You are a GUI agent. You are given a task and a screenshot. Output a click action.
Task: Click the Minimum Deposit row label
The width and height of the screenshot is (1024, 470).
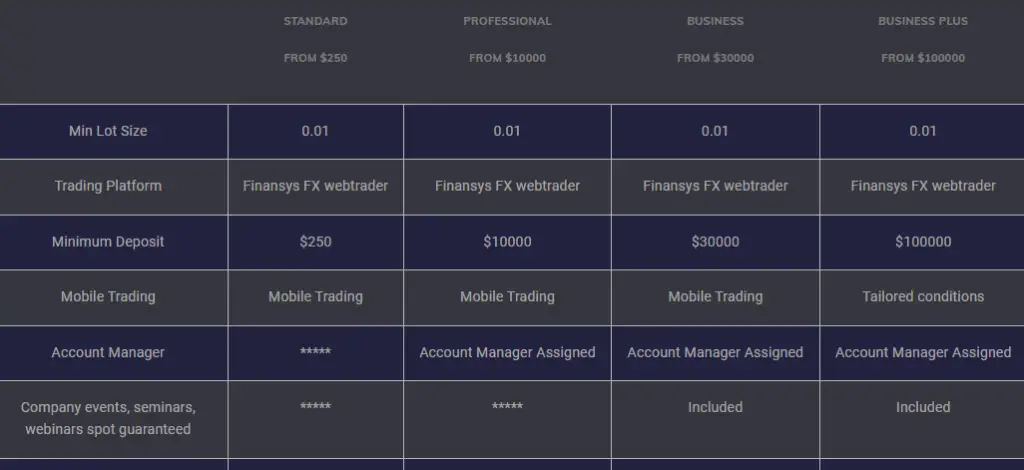click(108, 242)
